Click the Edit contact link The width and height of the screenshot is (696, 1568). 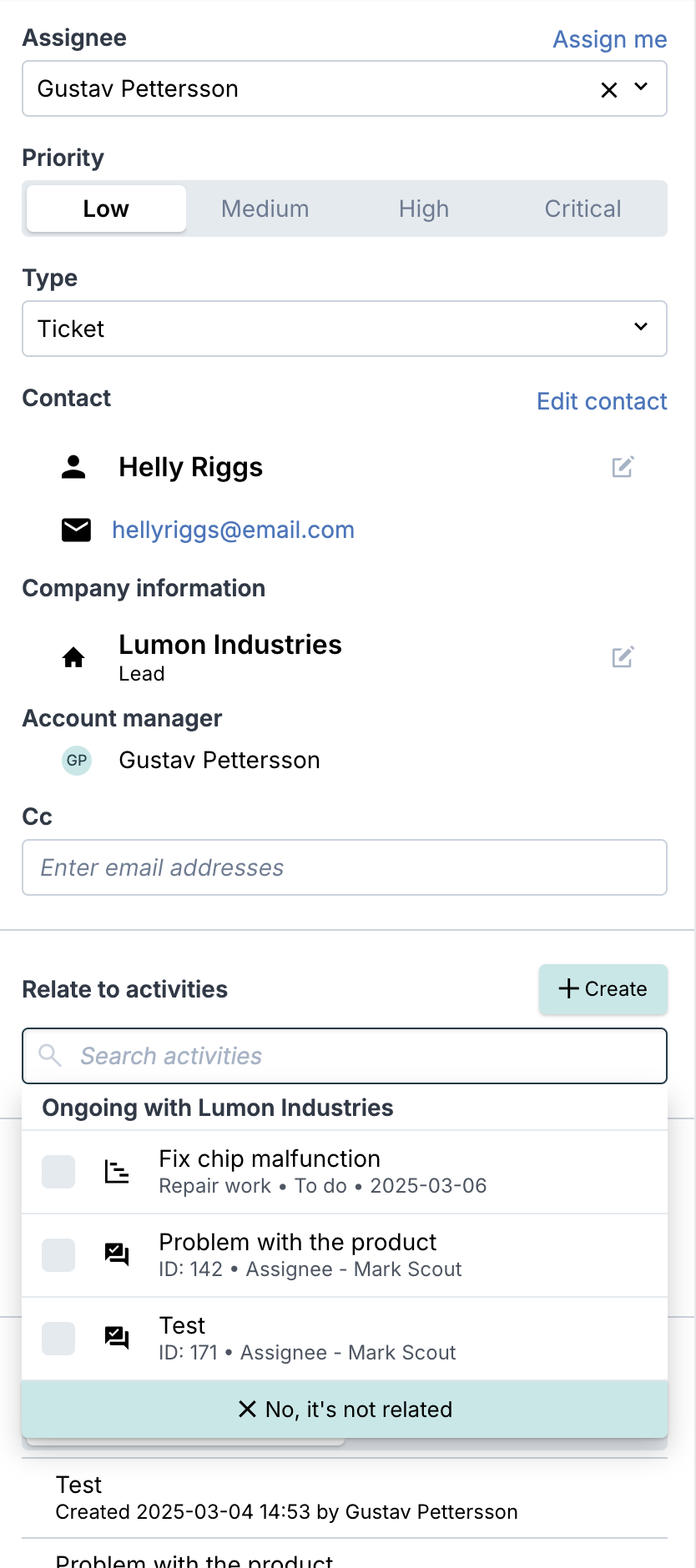pos(602,401)
